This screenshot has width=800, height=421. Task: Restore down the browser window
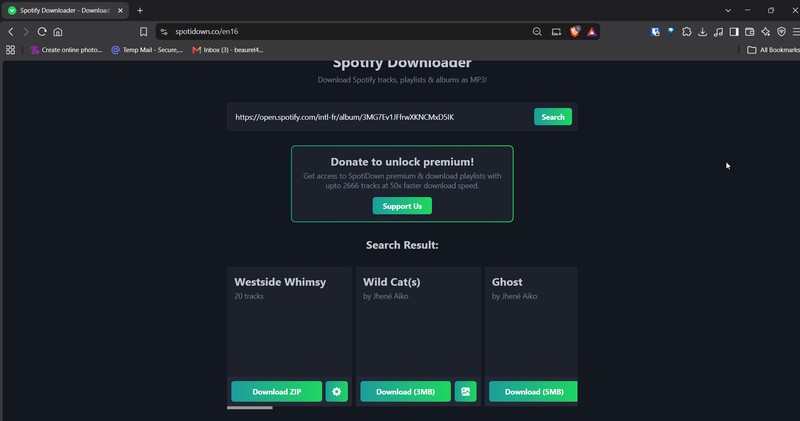pos(771,10)
